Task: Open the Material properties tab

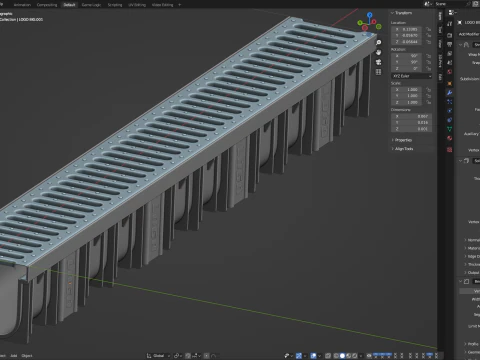Action: pos(449,138)
